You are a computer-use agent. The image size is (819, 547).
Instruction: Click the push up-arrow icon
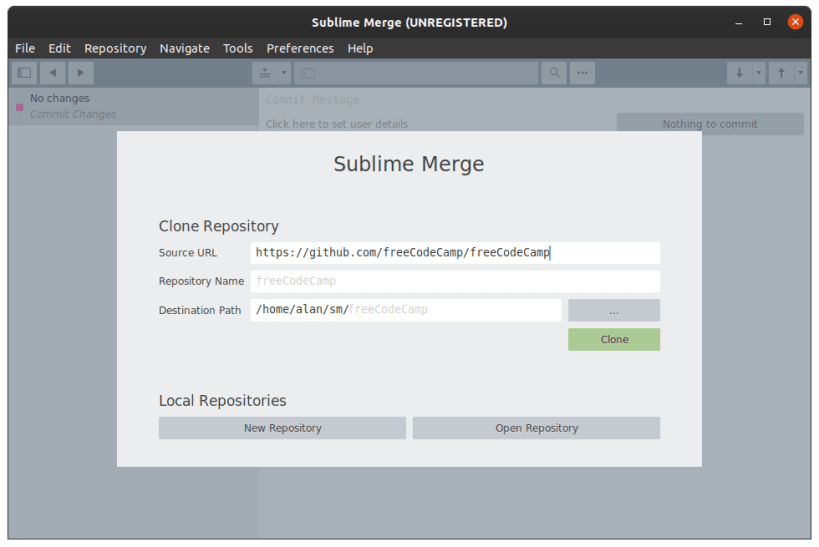coord(781,73)
